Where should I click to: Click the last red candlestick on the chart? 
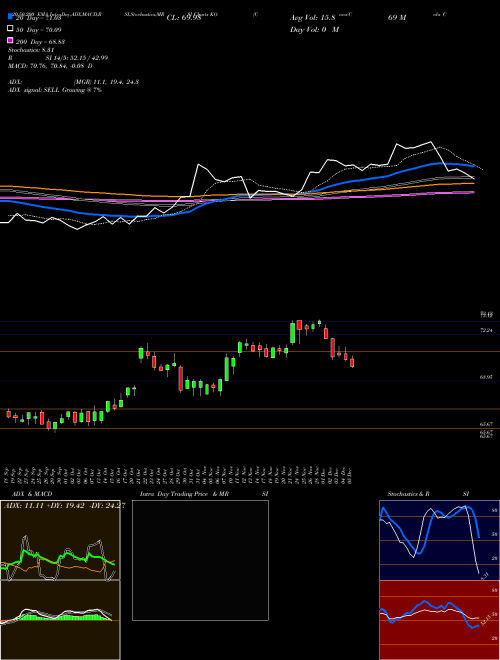(x=352, y=362)
